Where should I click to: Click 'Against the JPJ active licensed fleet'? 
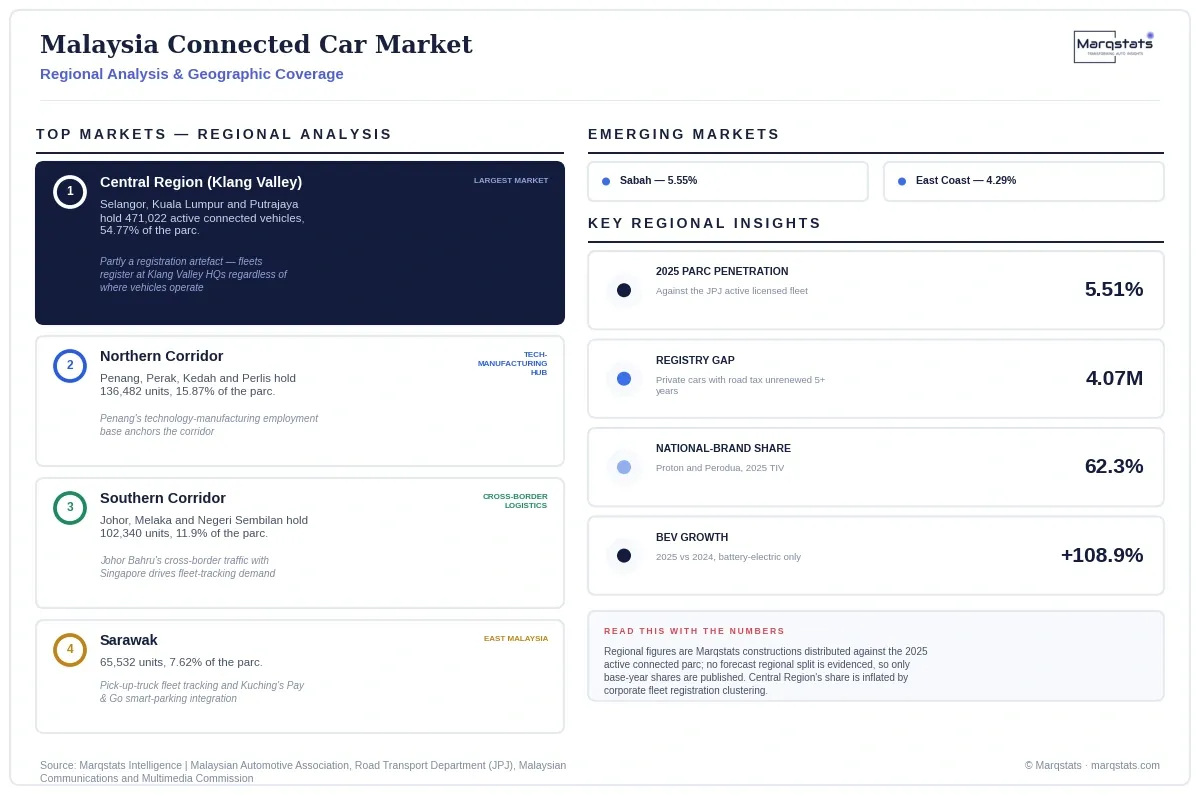[732, 291]
